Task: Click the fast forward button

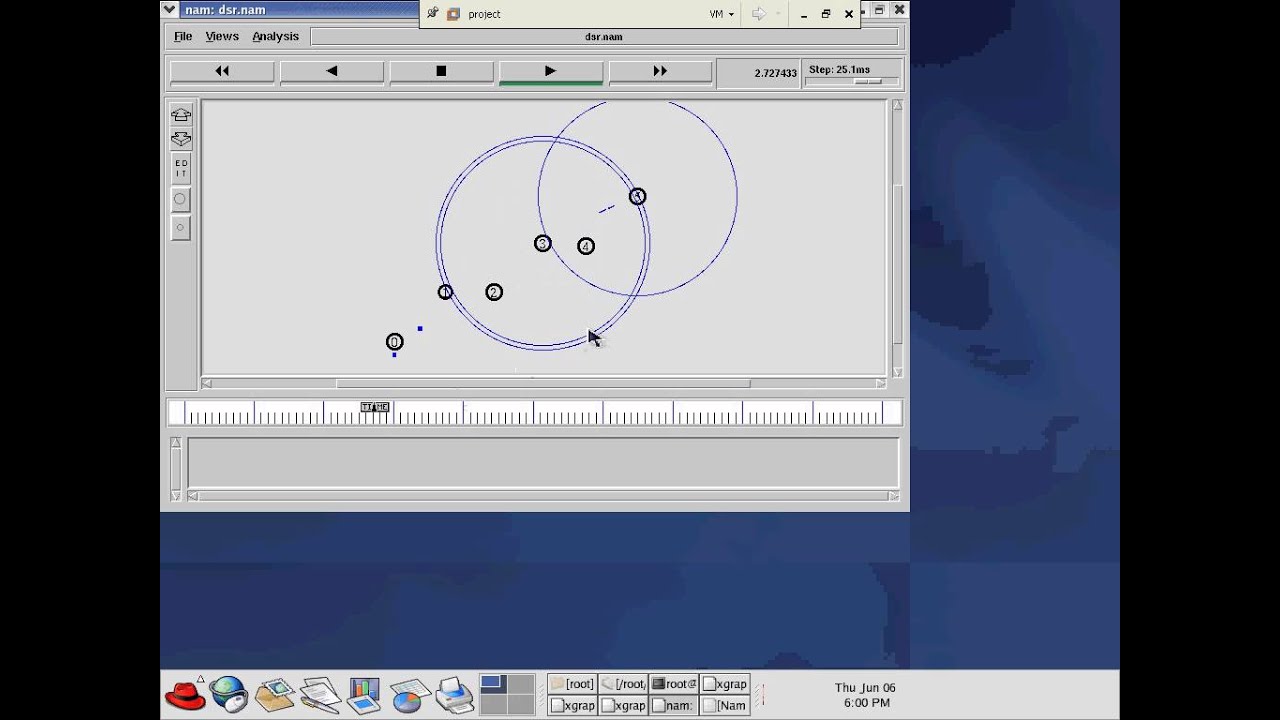Action: pos(660,71)
